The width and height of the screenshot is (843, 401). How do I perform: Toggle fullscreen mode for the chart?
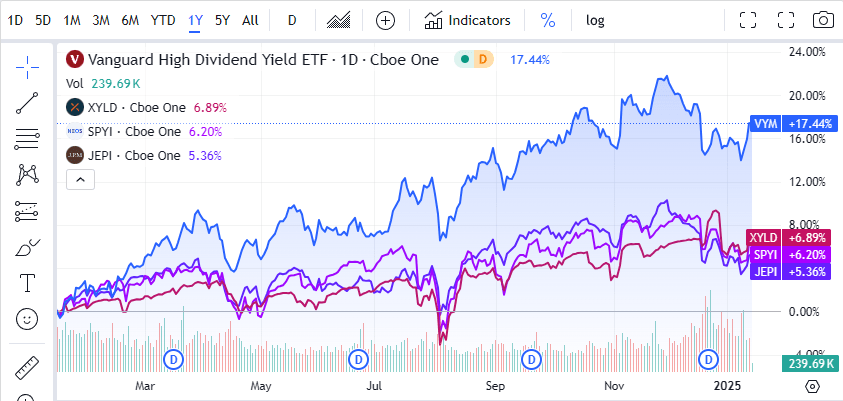(x=748, y=20)
